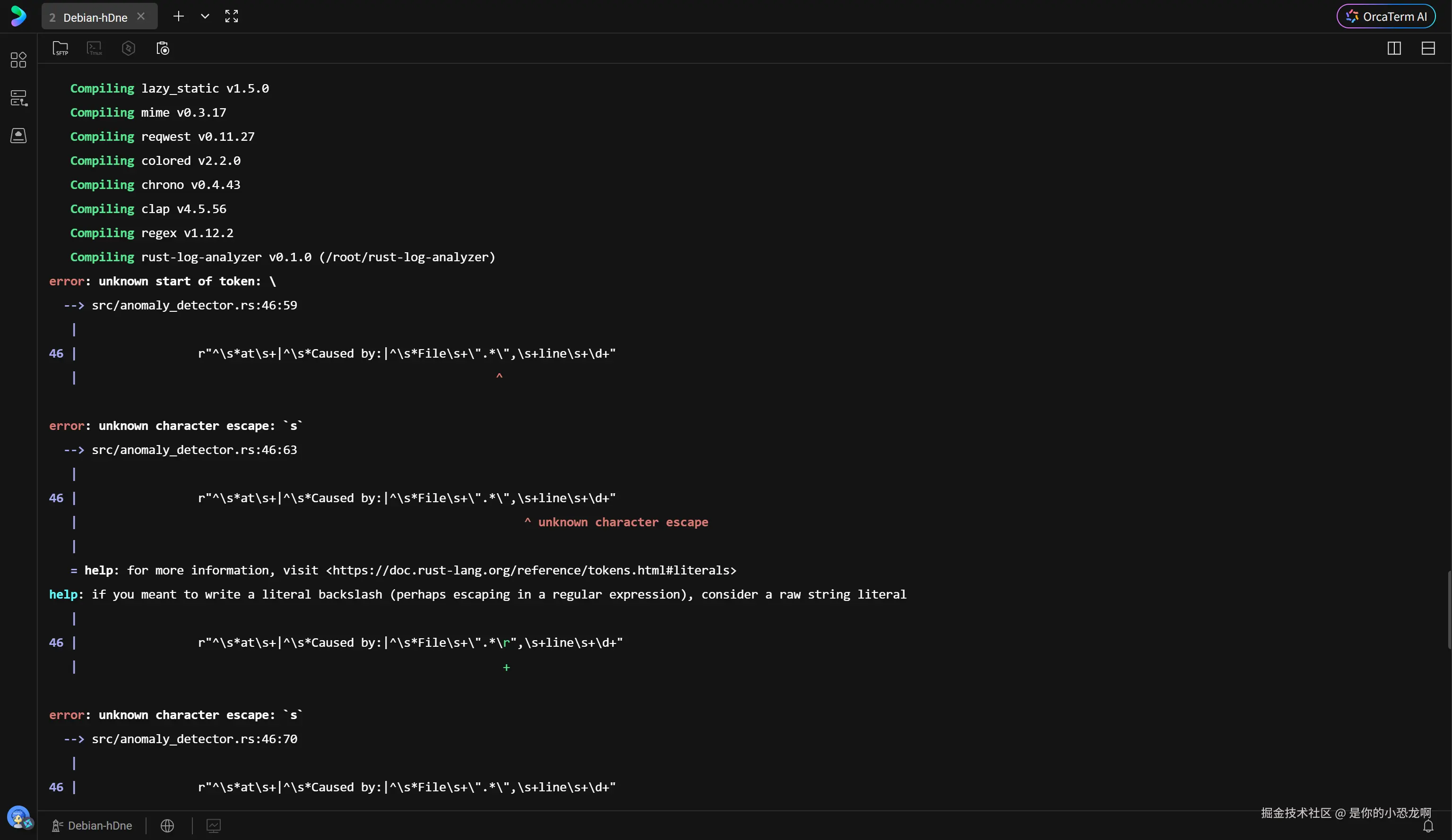Screen dimensions: 1452x840
Task: Click the third sidebar panel icon
Action: 18,136
